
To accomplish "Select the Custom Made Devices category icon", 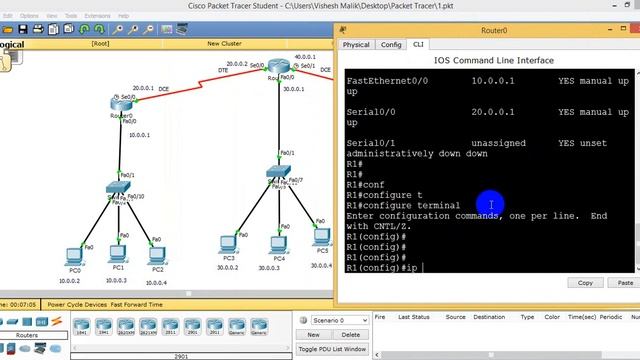I will 40,349.
